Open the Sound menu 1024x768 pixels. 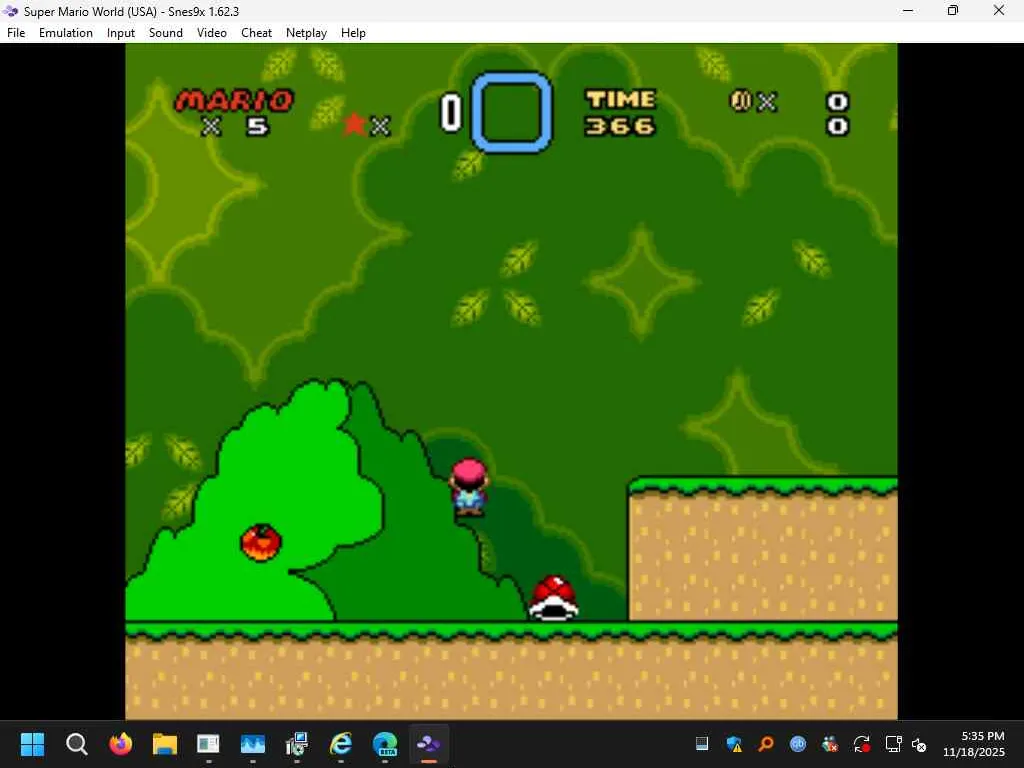(166, 33)
